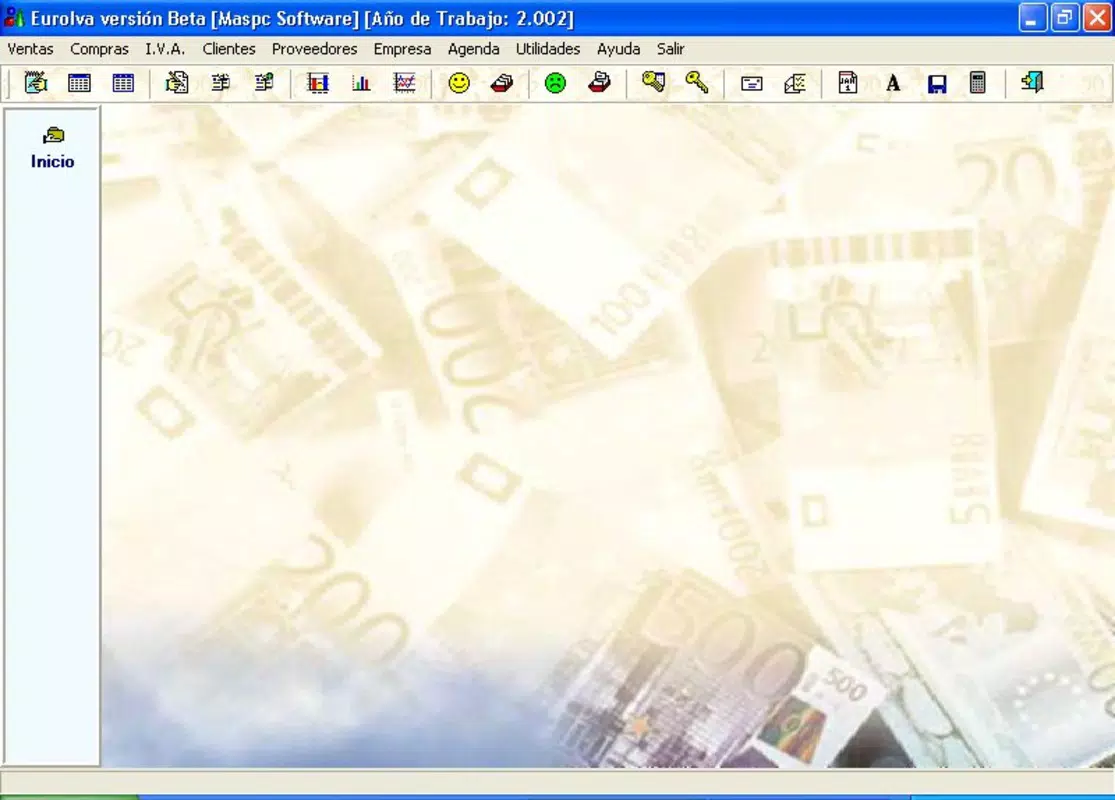The image size is (1115, 800).
Task: Open the Proveedores menu
Action: (x=314, y=49)
